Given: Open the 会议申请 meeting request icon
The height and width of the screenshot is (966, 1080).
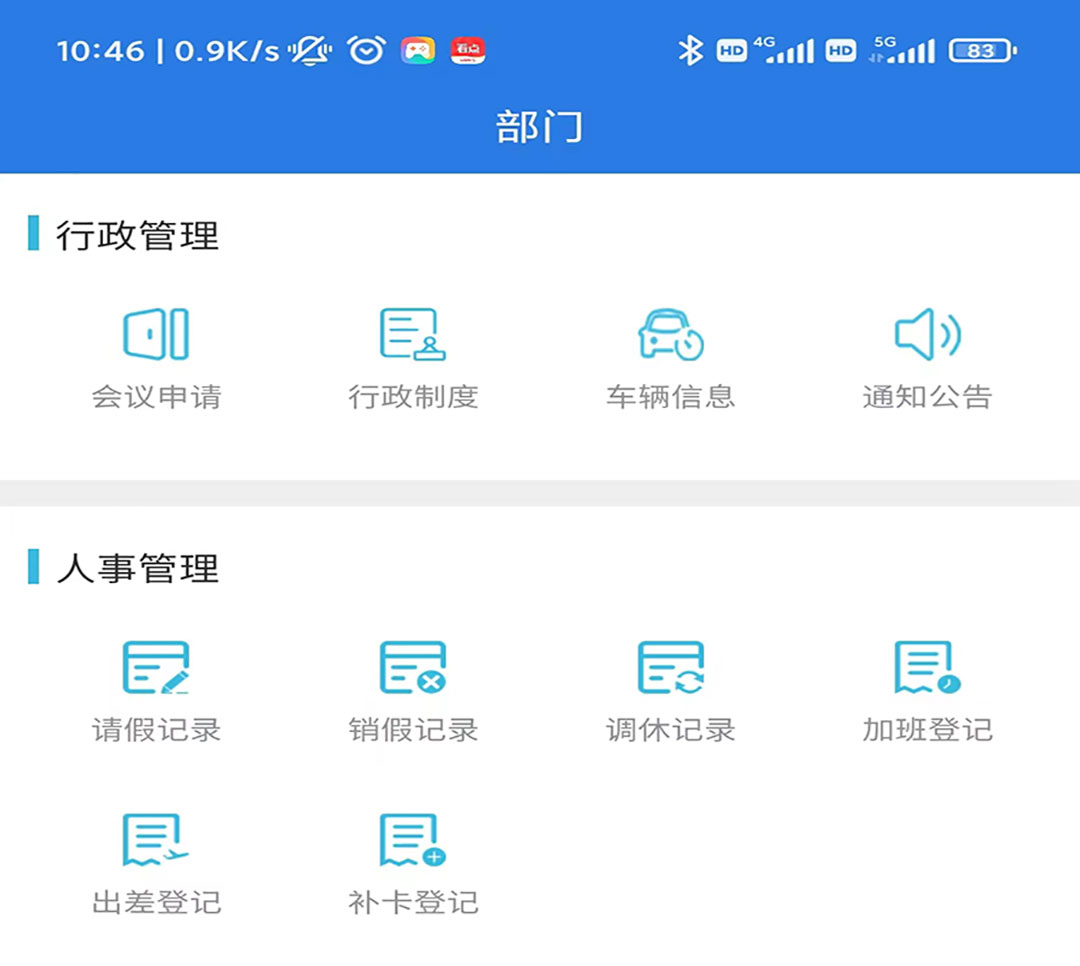Looking at the screenshot, I should [x=156, y=334].
